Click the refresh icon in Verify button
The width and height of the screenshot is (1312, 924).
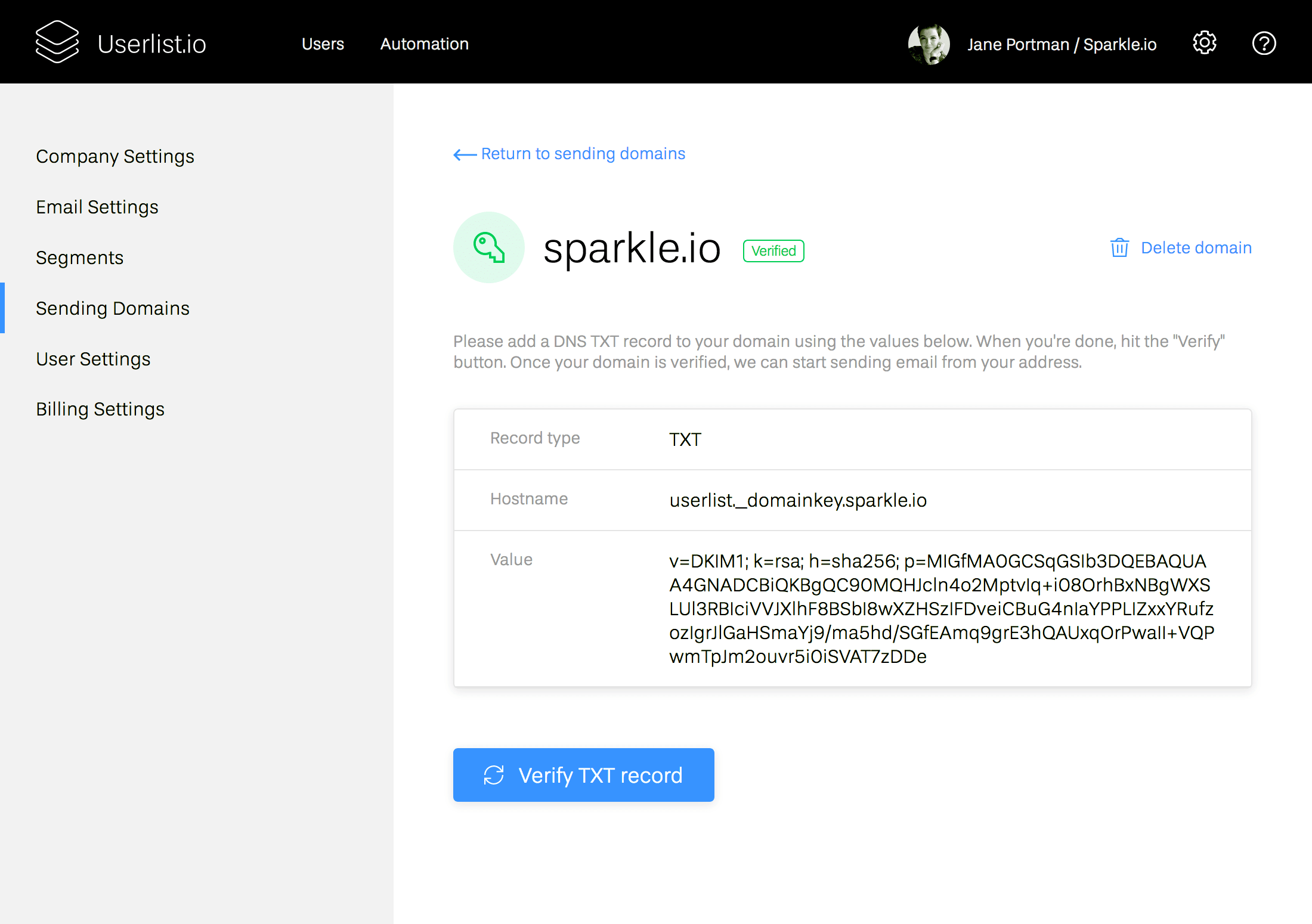(494, 775)
